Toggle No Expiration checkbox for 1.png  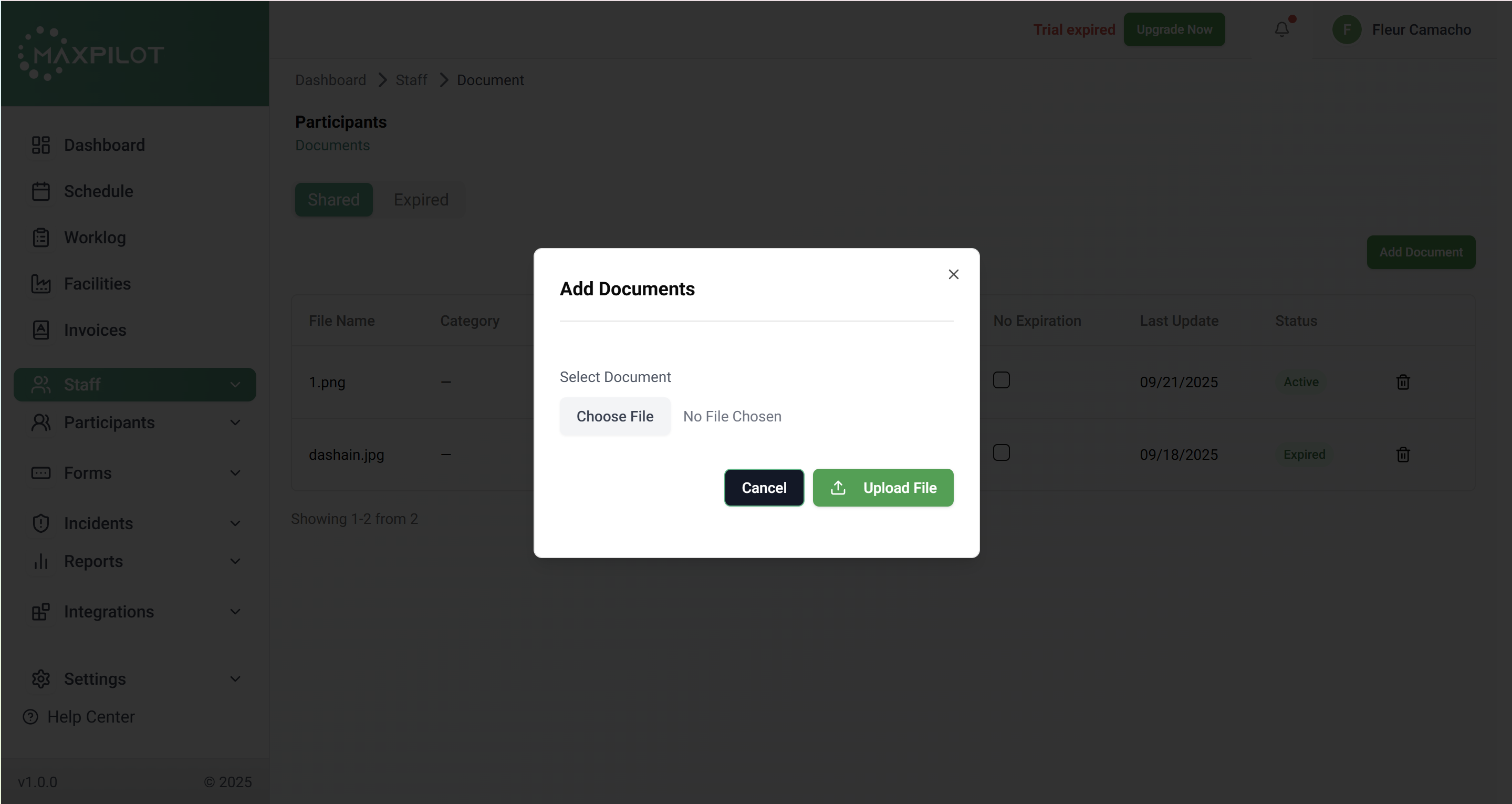coord(1002,380)
